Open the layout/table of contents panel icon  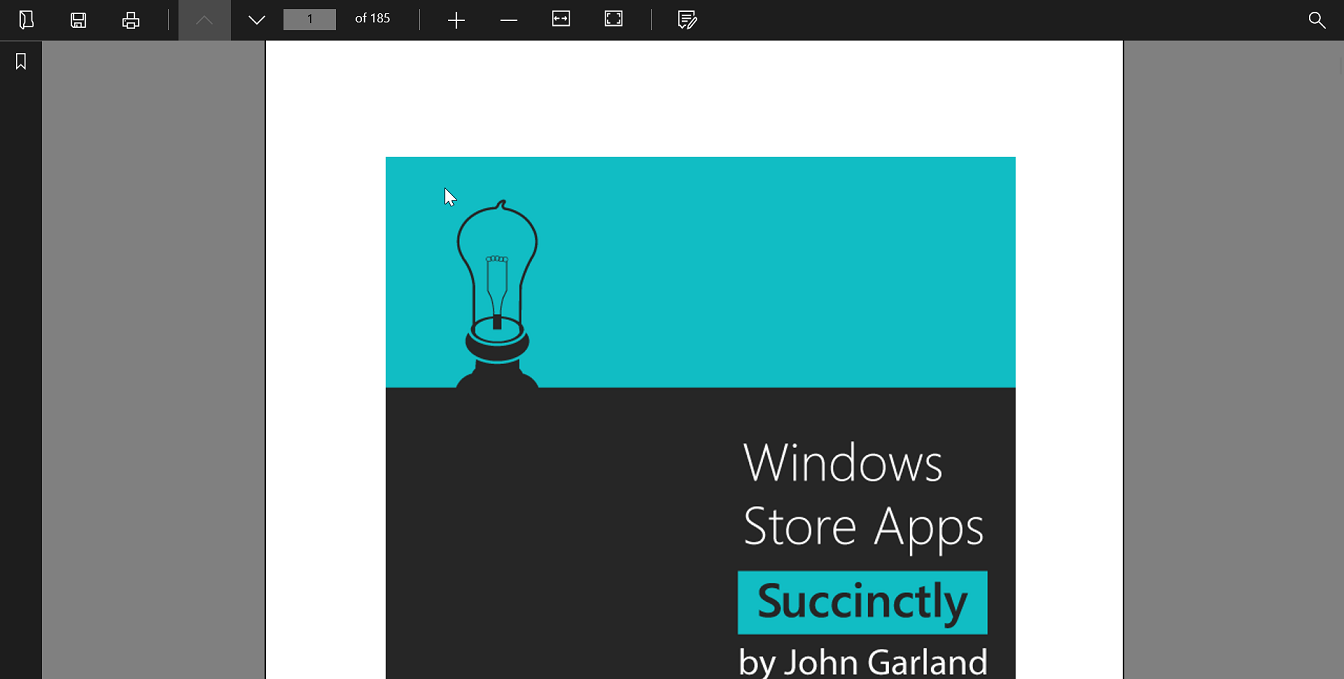[x=26, y=20]
